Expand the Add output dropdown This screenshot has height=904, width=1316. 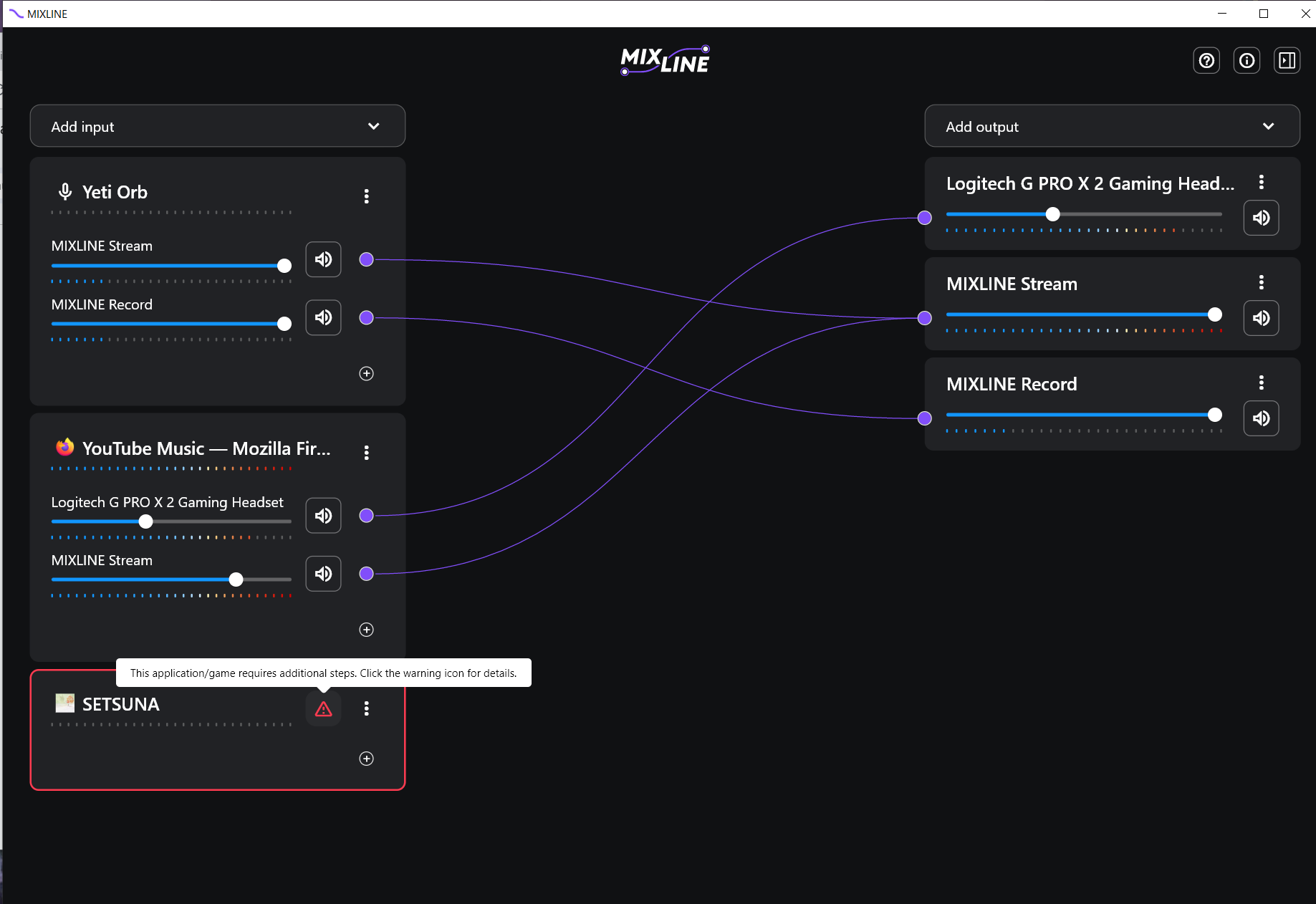(1113, 126)
